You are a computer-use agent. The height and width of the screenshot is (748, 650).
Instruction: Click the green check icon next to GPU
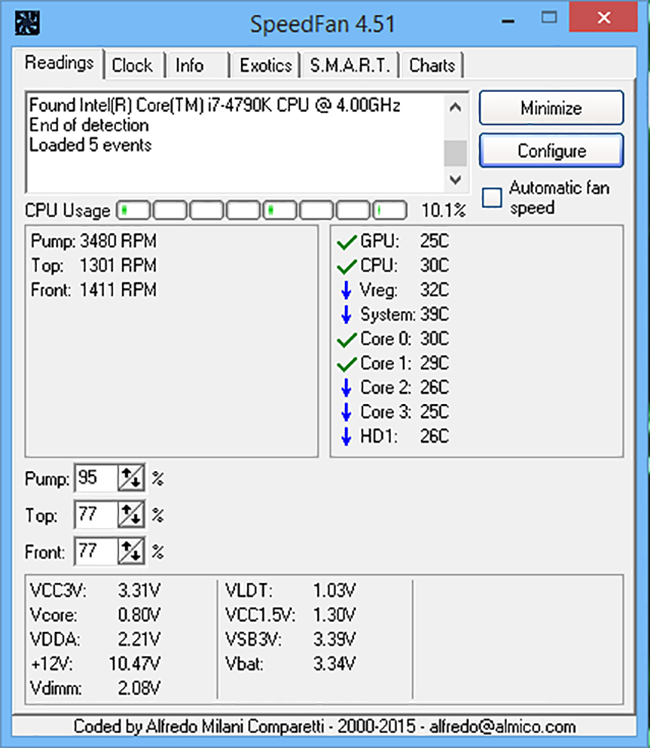[x=347, y=242]
